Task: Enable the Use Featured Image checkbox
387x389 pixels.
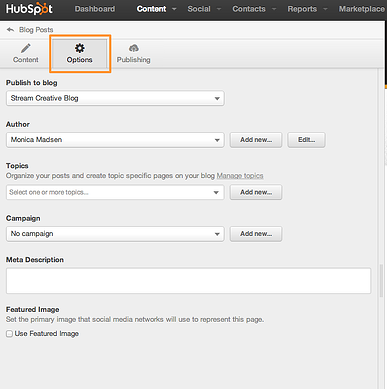Action: point(9,334)
